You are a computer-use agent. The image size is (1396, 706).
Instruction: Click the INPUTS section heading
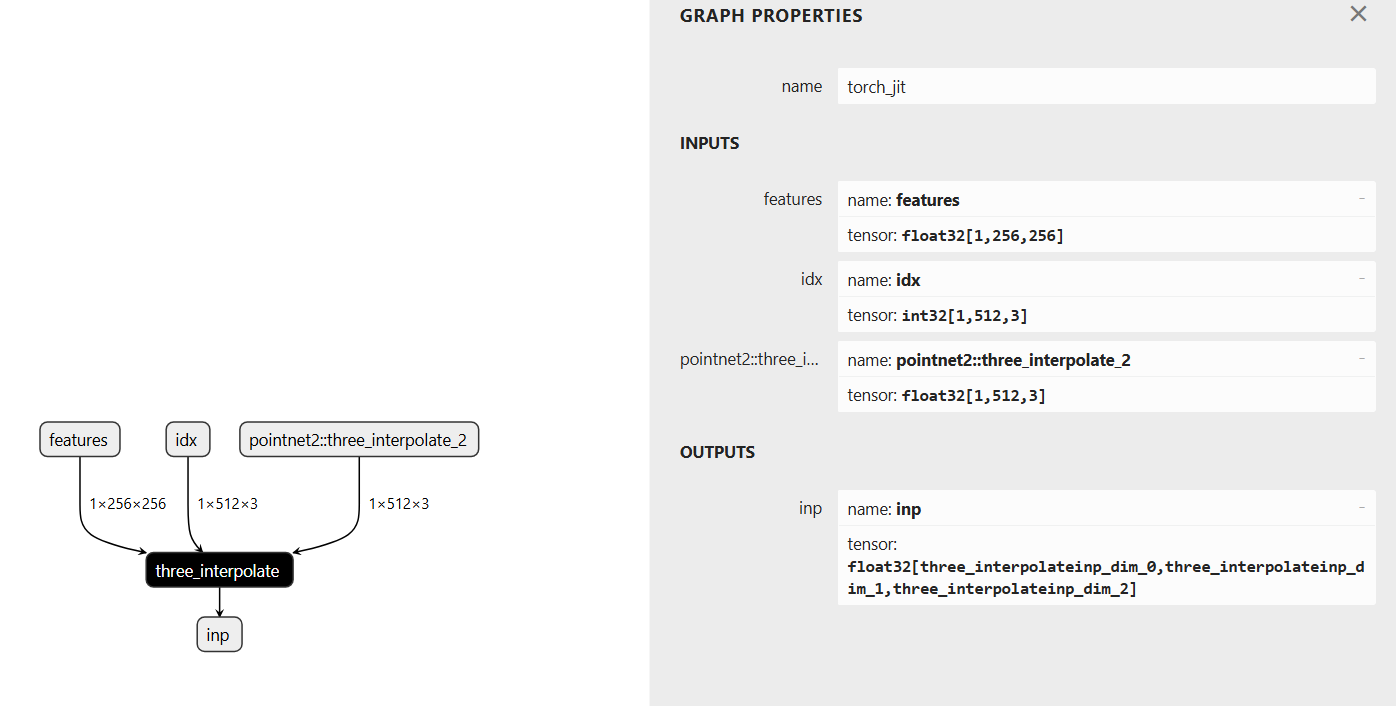click(710, 143)
